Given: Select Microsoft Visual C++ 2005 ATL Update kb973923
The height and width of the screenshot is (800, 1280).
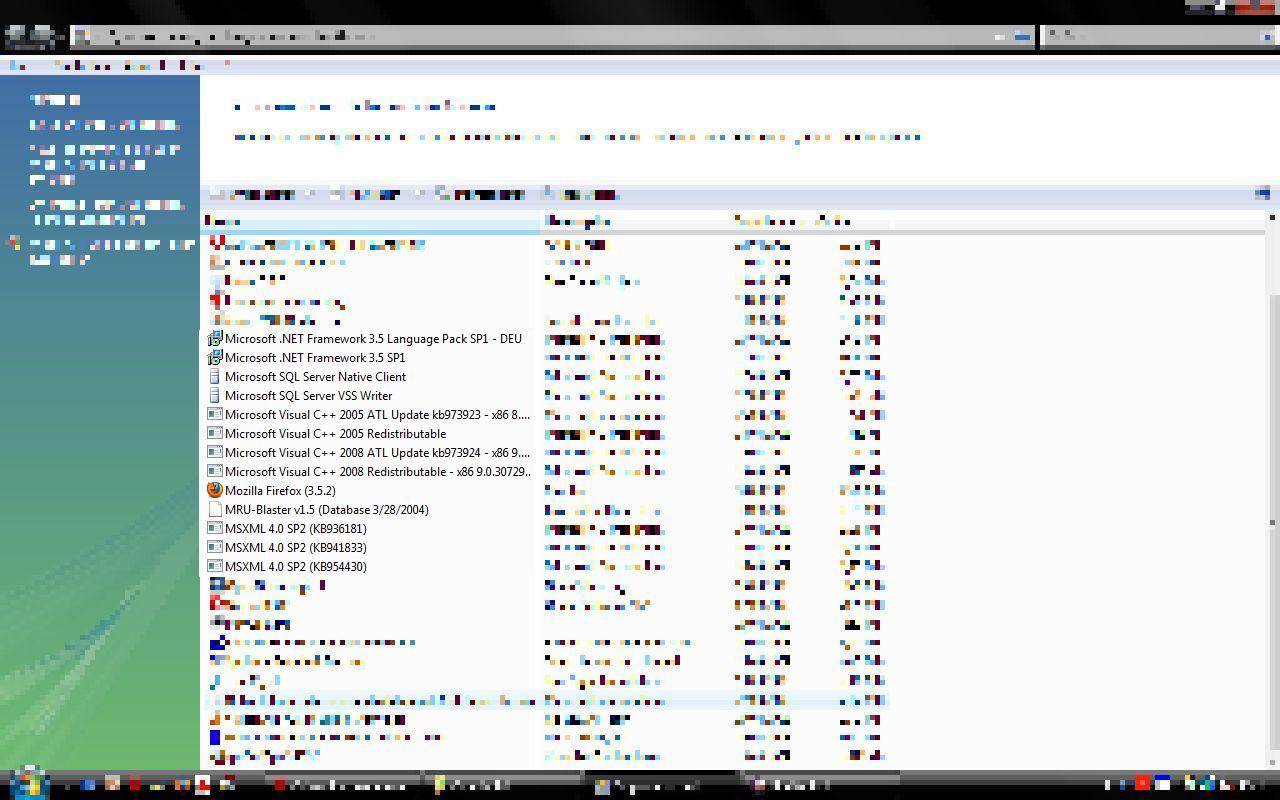Looking at the screenshot, I should (x=377, y=415).
